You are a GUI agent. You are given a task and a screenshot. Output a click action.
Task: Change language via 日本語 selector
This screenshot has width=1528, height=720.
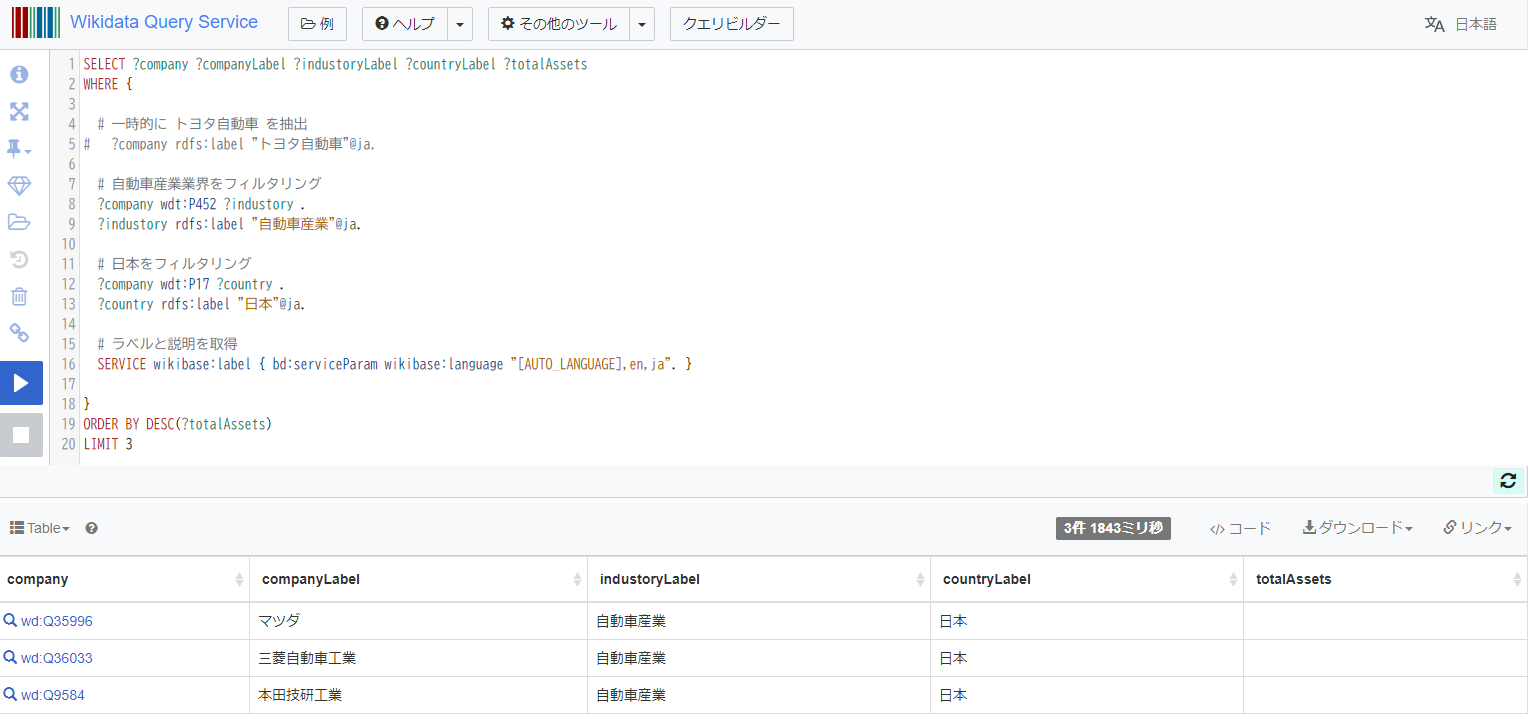pos(1461,24)
